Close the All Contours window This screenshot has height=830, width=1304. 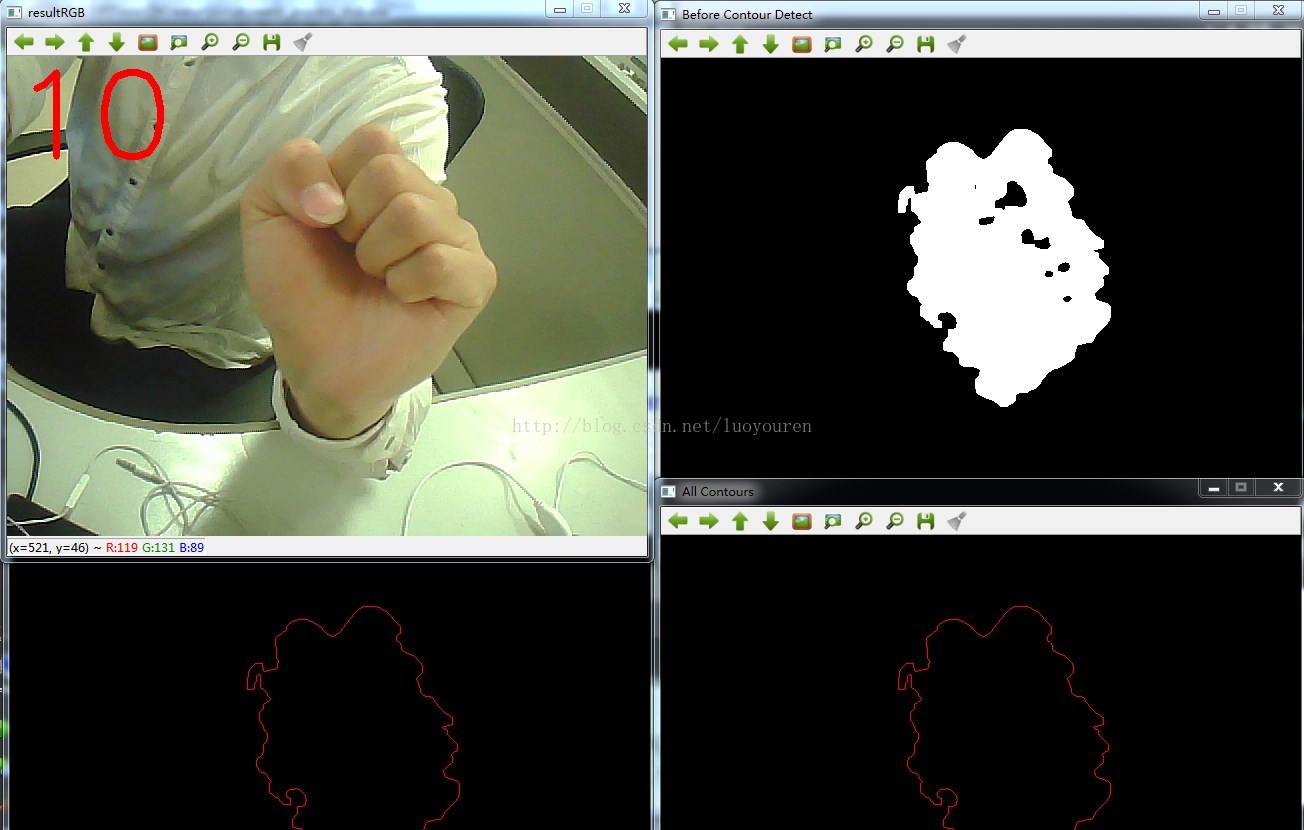(1278, 487)
